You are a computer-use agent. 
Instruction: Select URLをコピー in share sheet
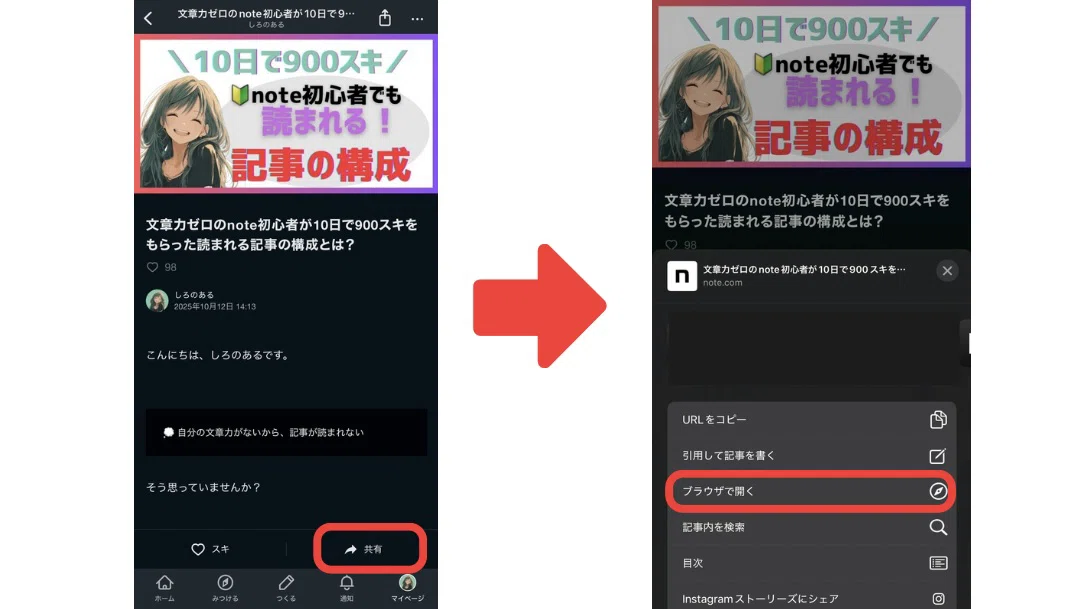tap(811, 420)
